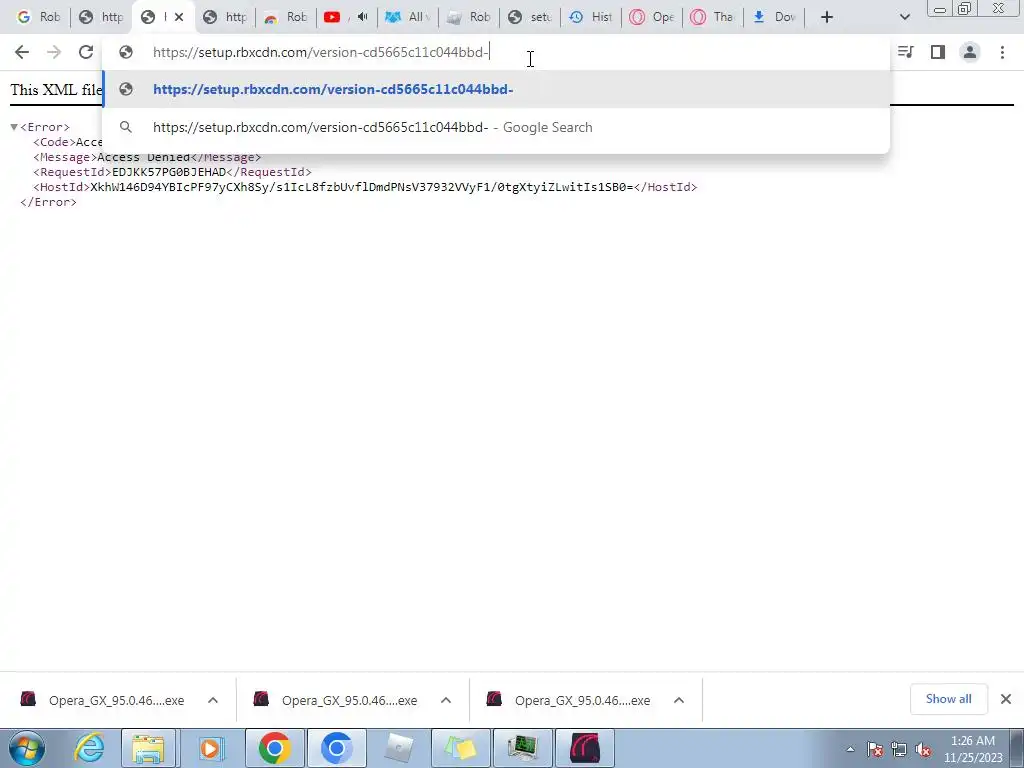Switch to the 'Ope' Opera tab
1024x768 pixels.
pos(652,17)
